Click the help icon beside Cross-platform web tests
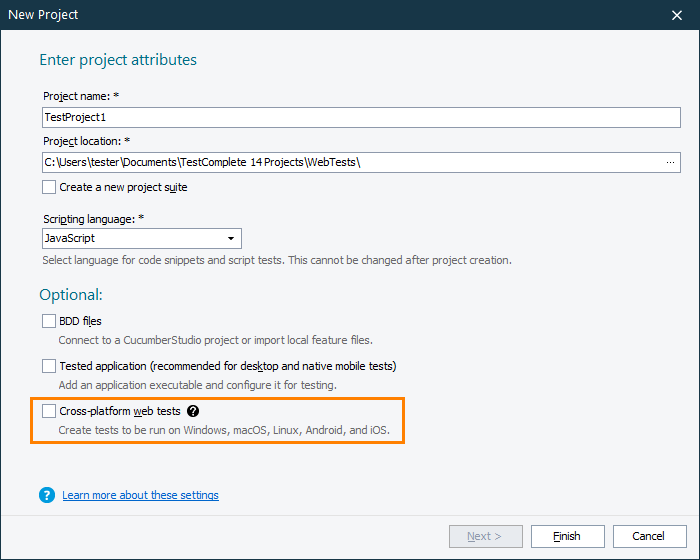The width and height of the screenshot is (700, 560). pos(193,411)
